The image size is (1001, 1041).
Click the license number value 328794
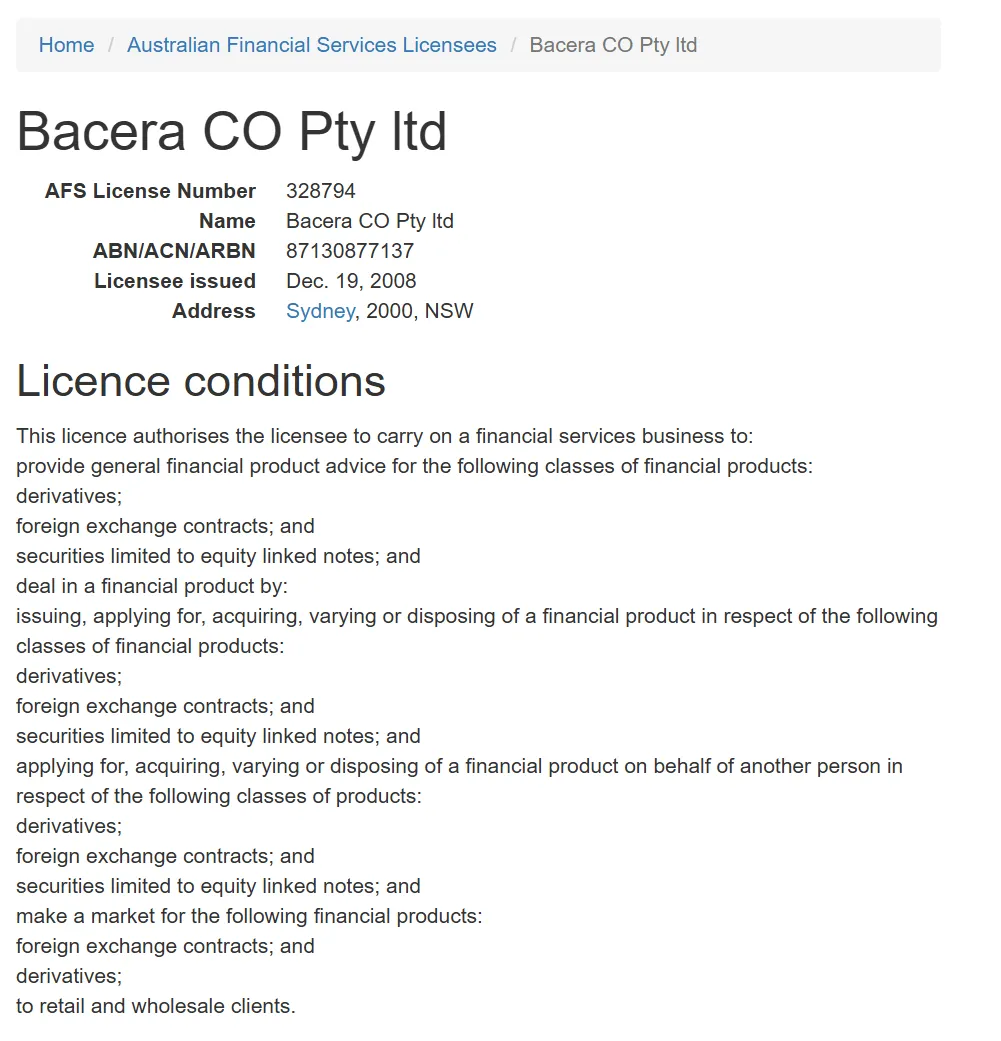[x=321, y=191]
